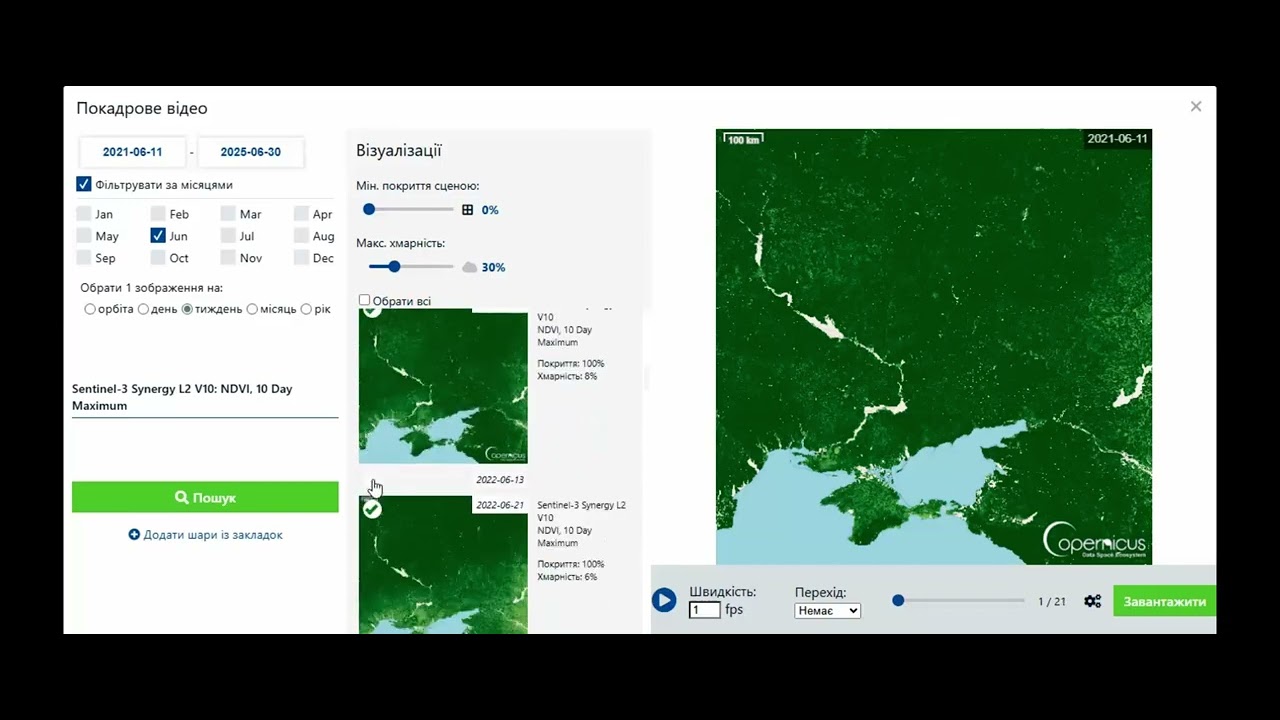Click the plus icon beside Додати шари
The height and width of the screenshot is (720, 1280).
134,535
